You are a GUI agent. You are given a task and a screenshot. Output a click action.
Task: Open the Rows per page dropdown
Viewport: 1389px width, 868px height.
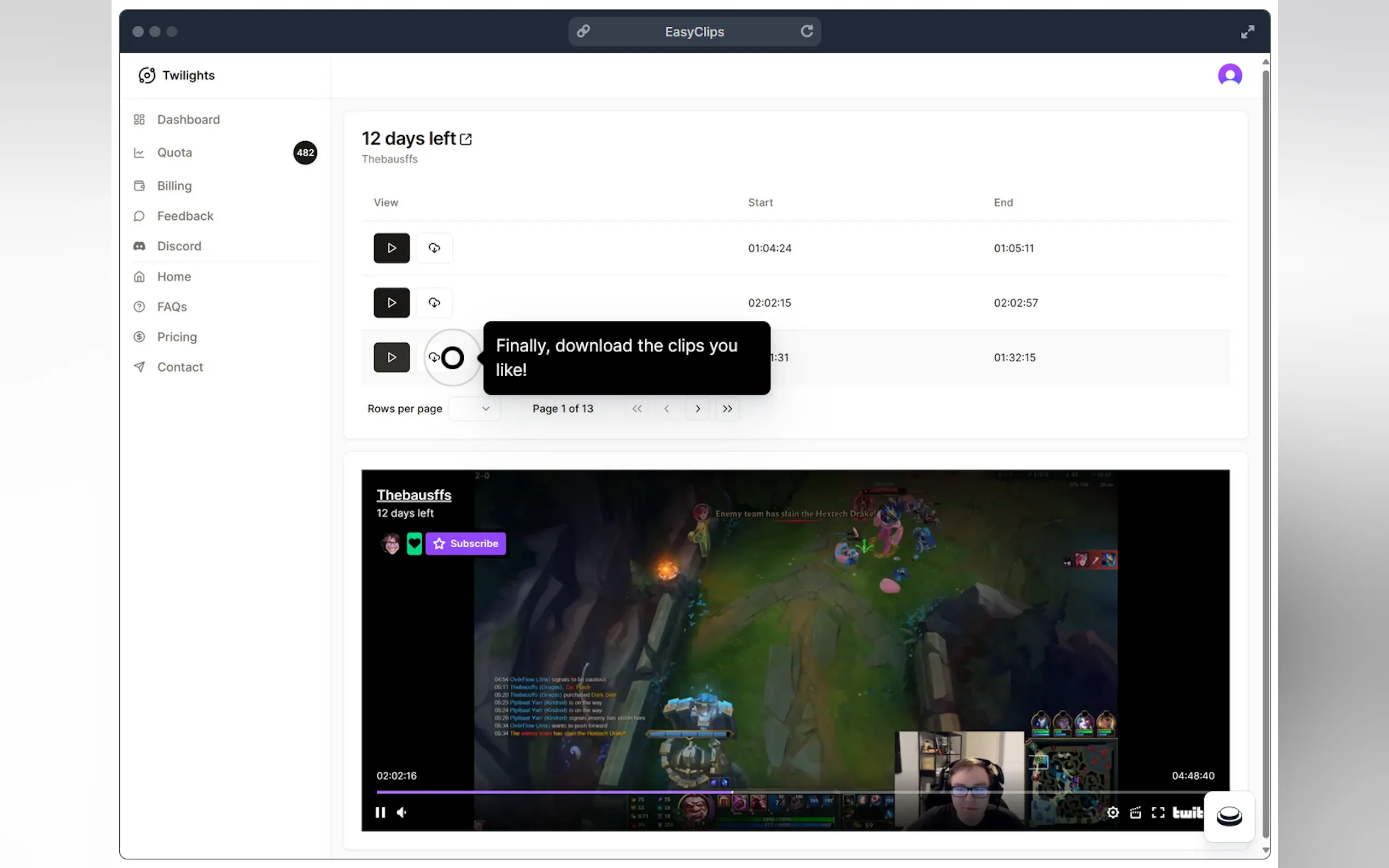474,409
